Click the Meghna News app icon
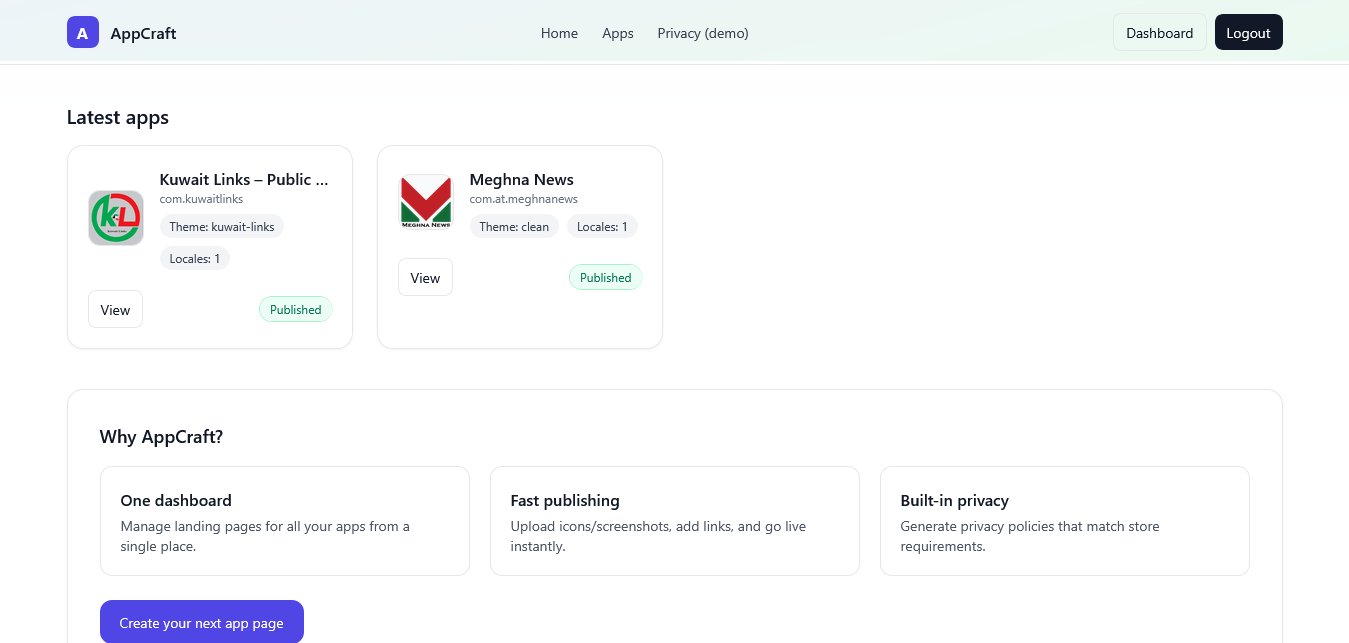Viewport: 1349px width, 643px height. point(426,202)
